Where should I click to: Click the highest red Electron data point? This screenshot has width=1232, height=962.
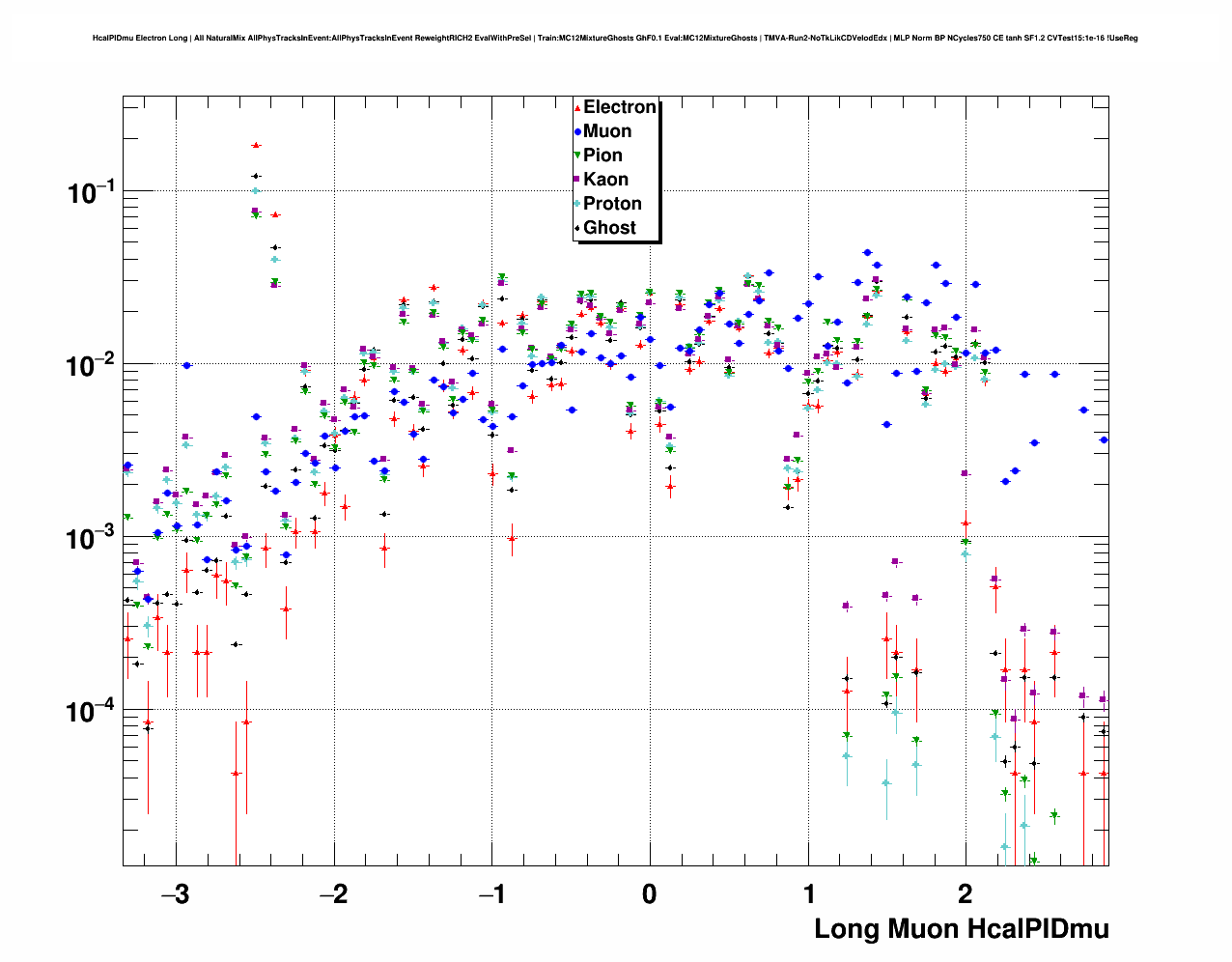(x=256, y=145)
